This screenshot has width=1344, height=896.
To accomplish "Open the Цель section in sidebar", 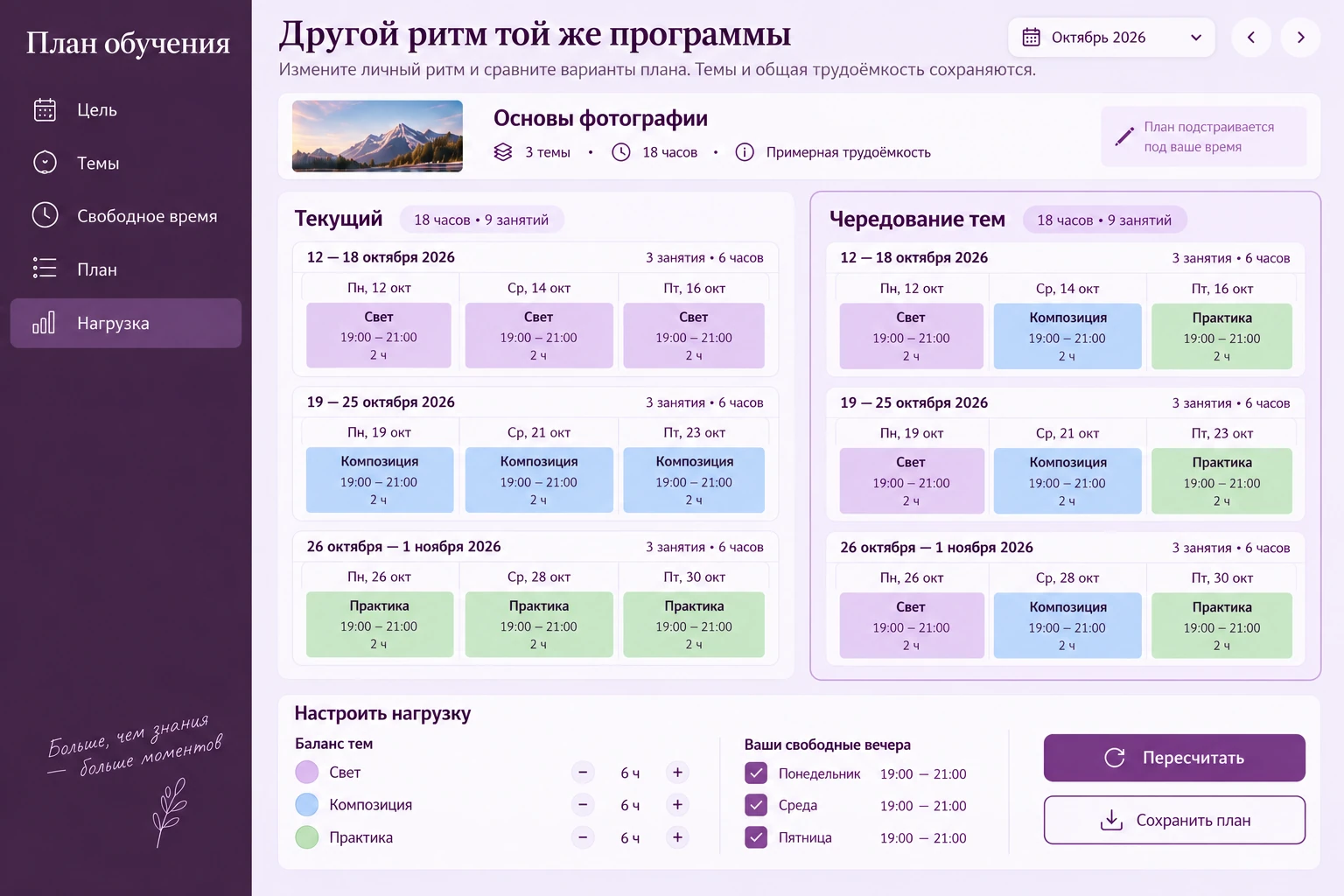I will [126, 109].
